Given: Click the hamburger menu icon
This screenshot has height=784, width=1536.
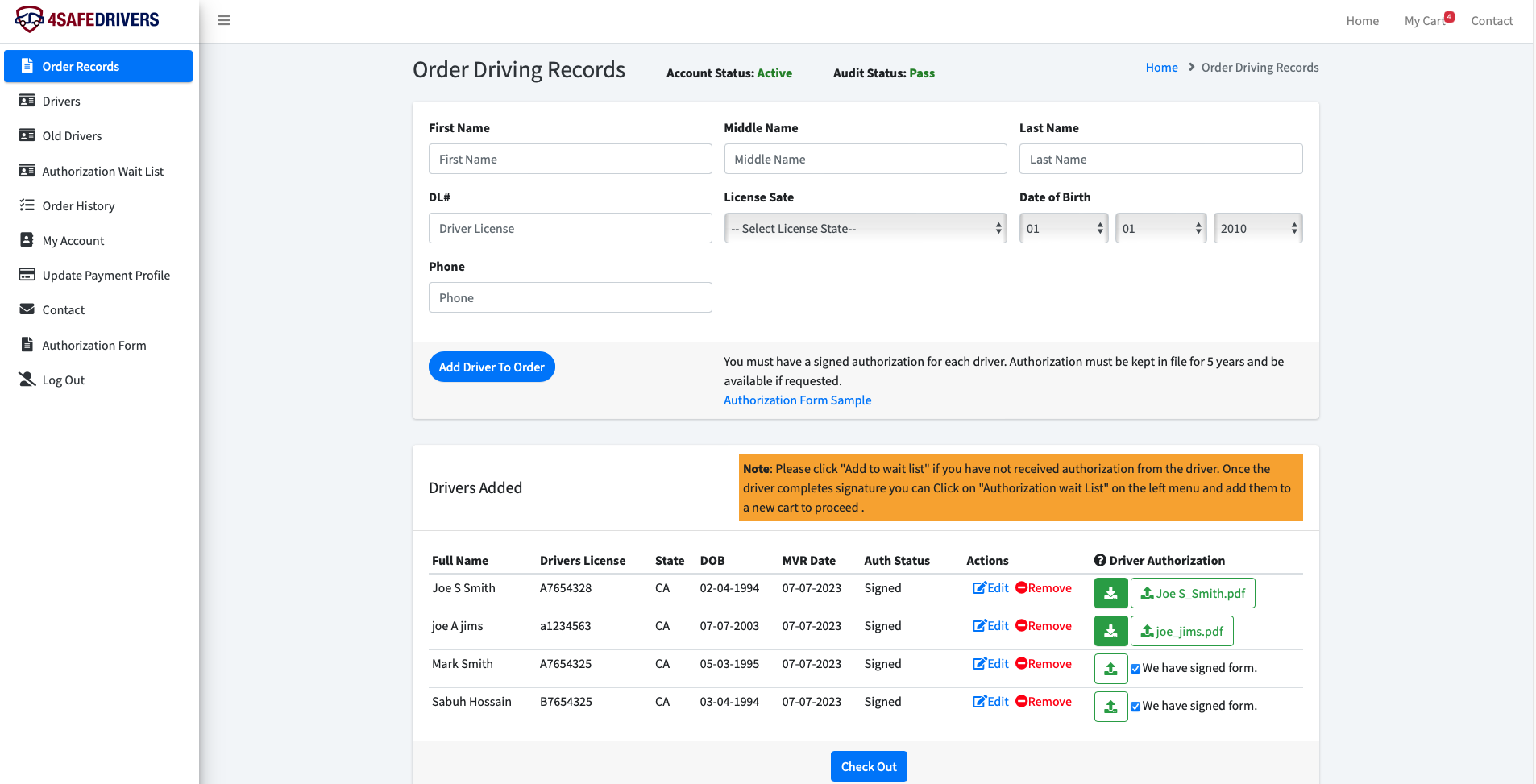Looking at the screenshot, I should (x=224, y=20).
